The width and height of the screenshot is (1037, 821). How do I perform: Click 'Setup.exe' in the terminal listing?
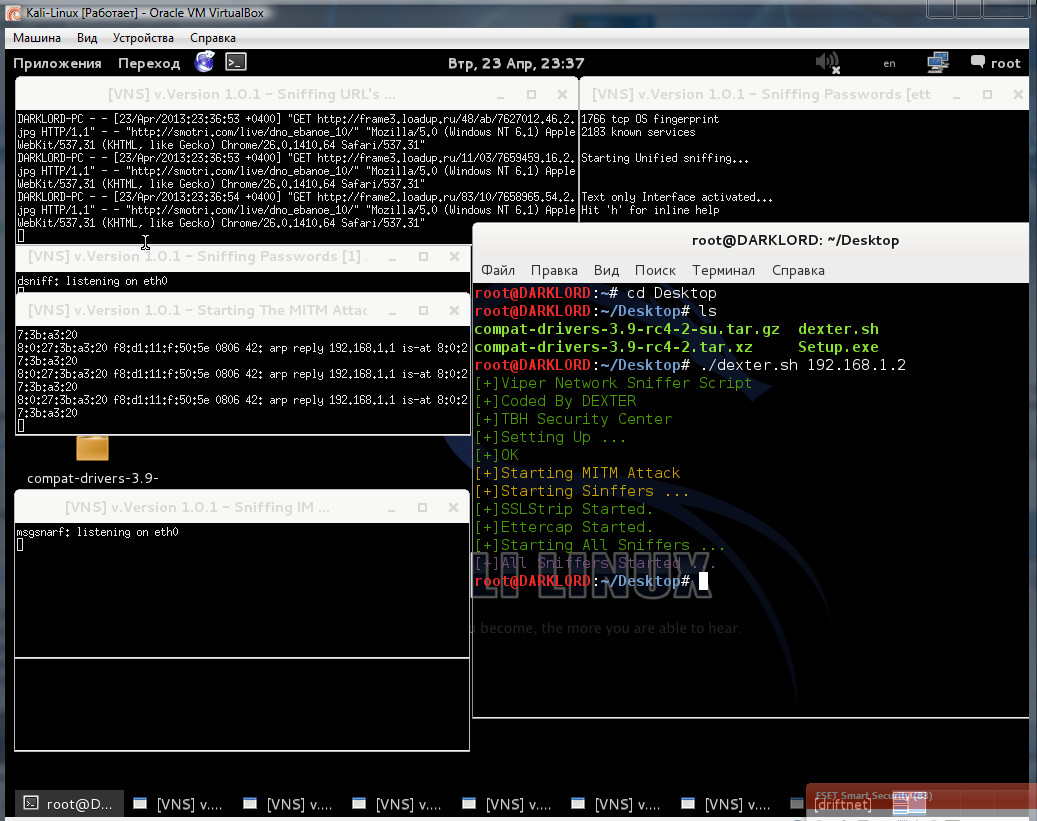[x=838, y=347]
